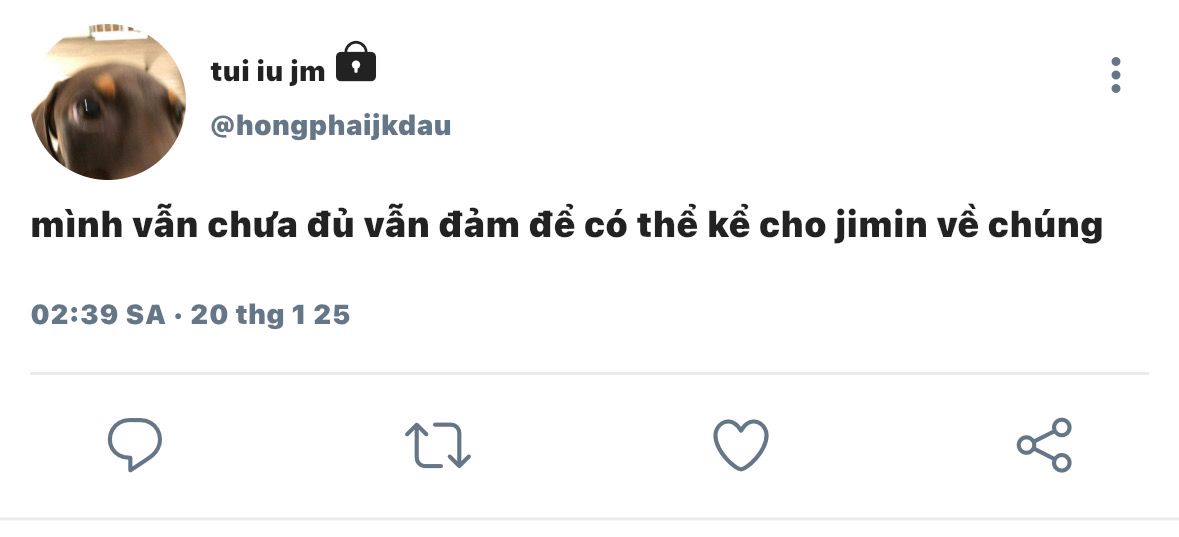Viewport: 1179px width, 537px height.
Task: Retweet this post with the arrows icon
Action: [438, 444]
